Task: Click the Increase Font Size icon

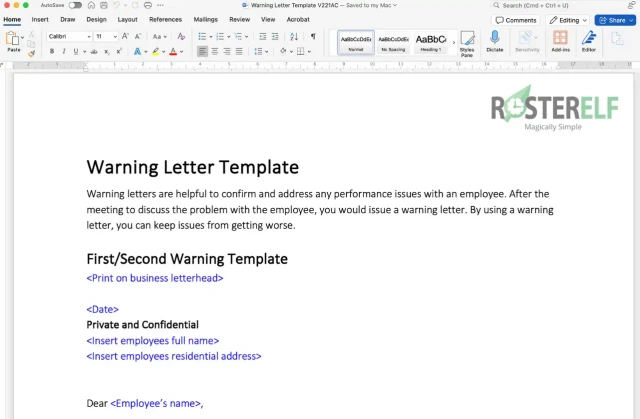Action: click(x=125, y=36)
